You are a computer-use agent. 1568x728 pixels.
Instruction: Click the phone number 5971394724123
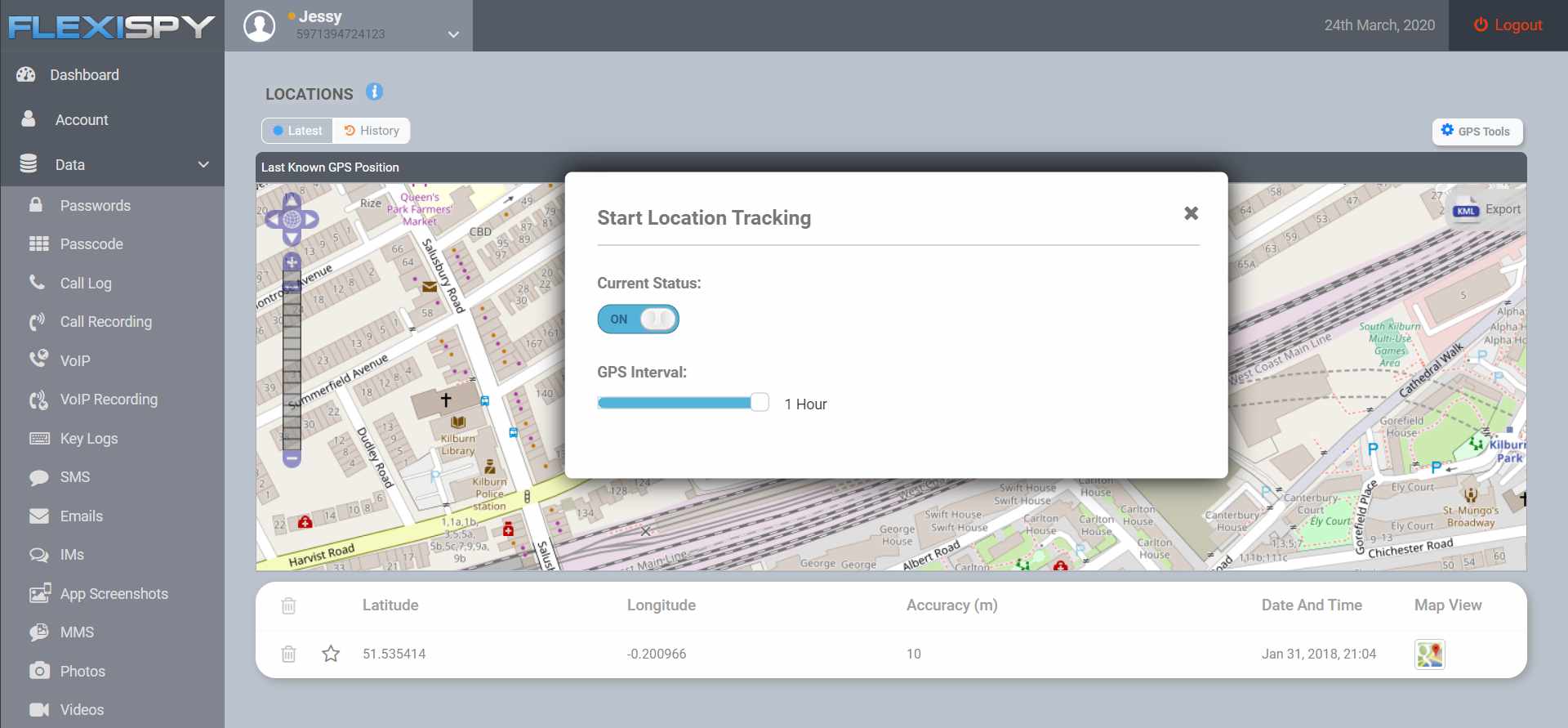click(x=341, y=34)
